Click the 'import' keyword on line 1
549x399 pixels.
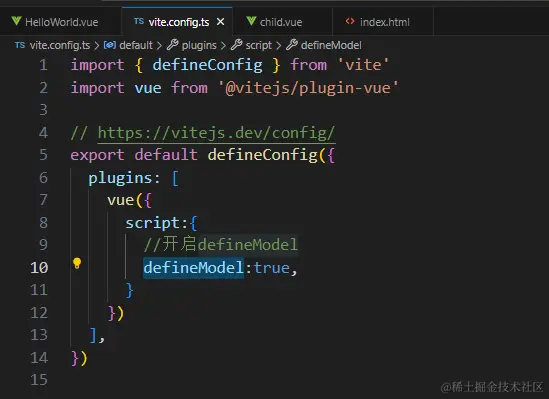(x=97, y=65)
